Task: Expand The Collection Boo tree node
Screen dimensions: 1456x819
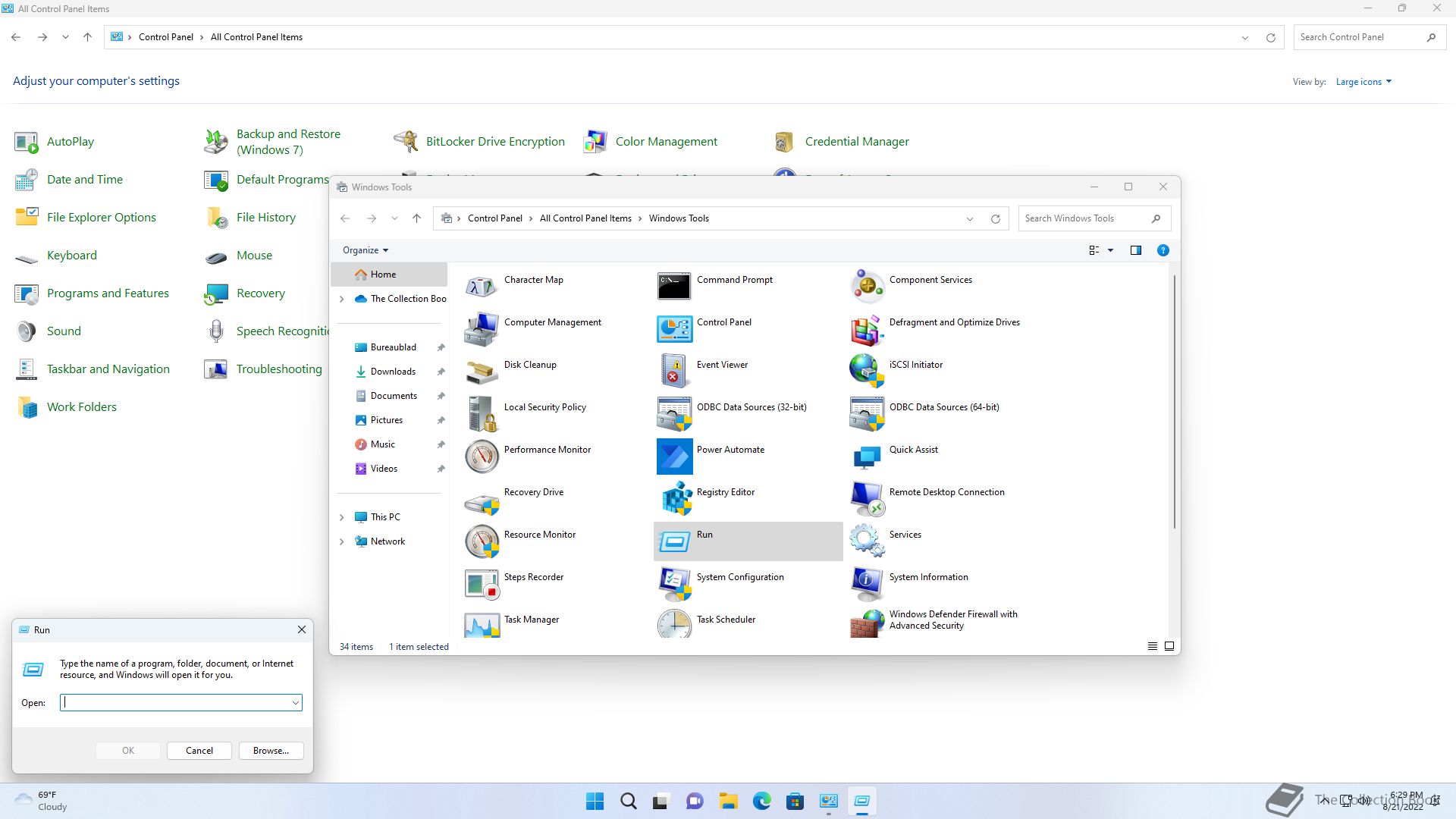Action: (341, 299)
